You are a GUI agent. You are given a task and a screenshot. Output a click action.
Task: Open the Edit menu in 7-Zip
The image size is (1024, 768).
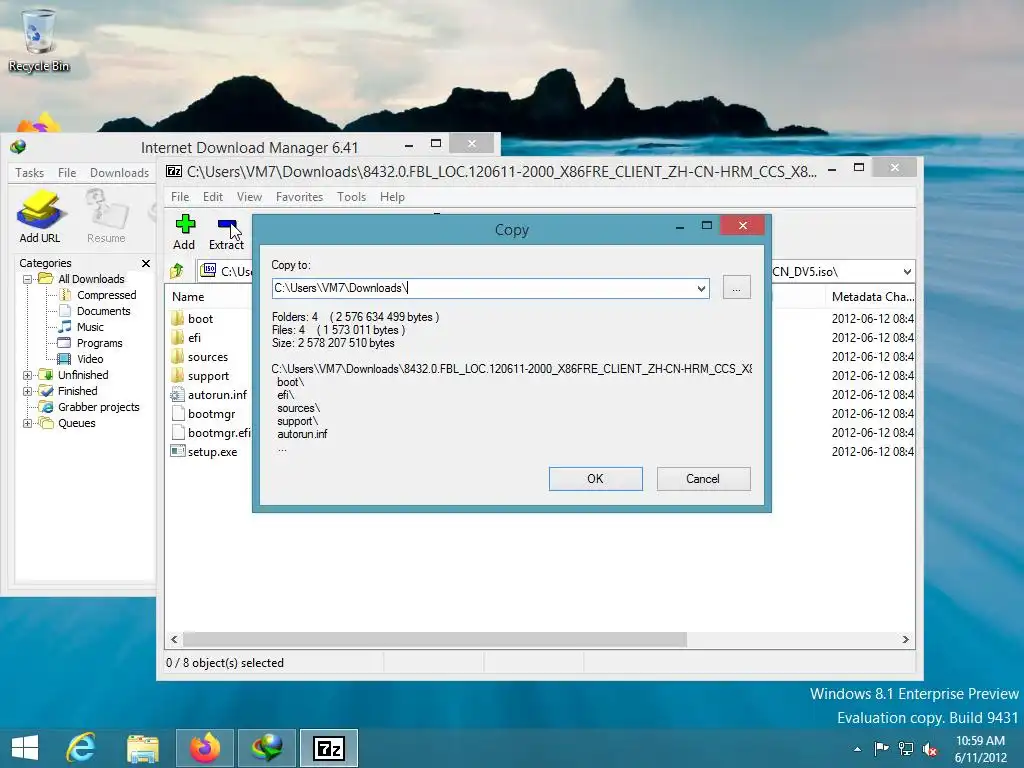[x=212, y=197]
